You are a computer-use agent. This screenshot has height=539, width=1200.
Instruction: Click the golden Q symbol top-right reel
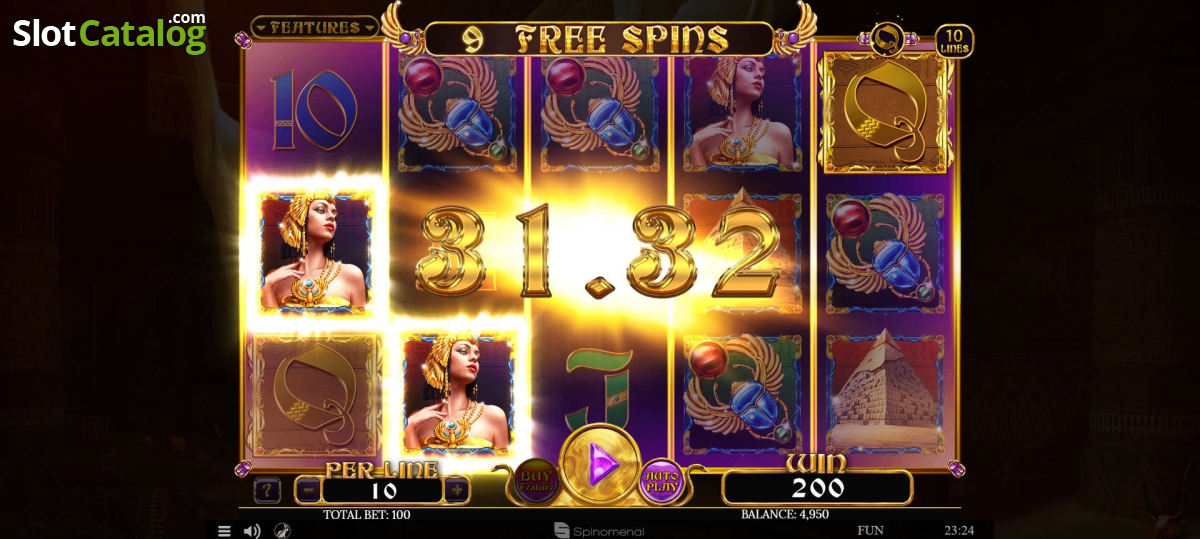883,111
